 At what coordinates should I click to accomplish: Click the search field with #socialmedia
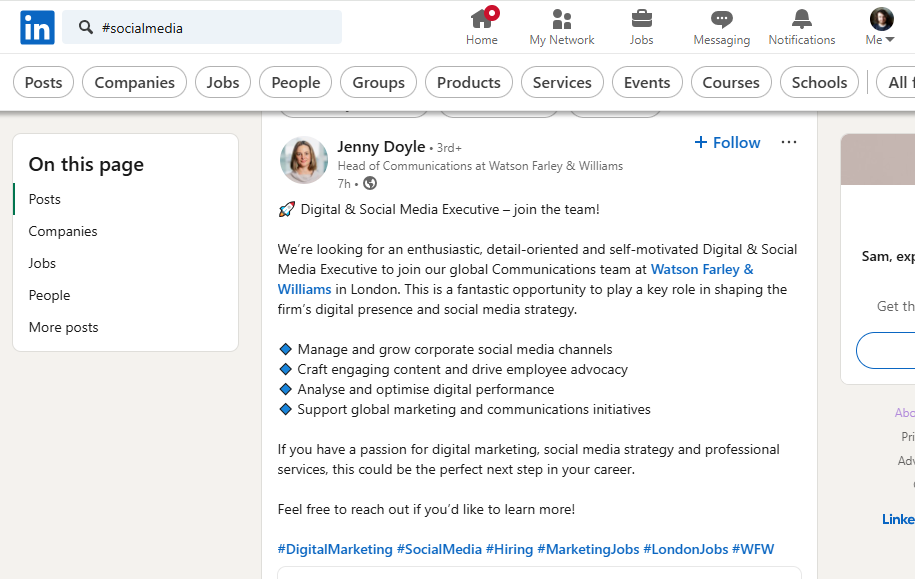[x=202, y=27]
